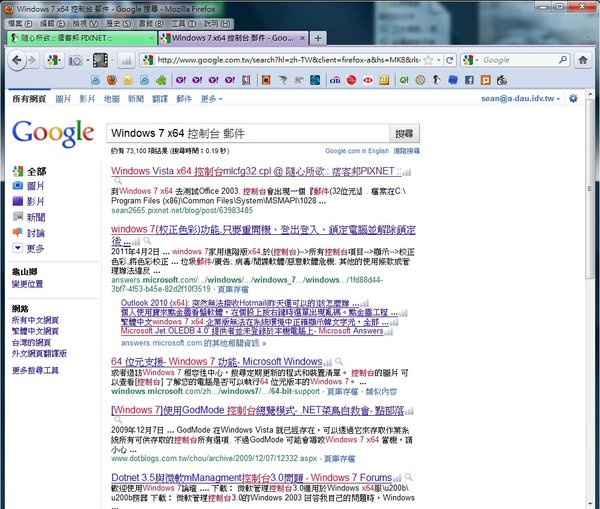
Task: Close the Windows 7 x64 Google tab
Action: coord(302,38)
